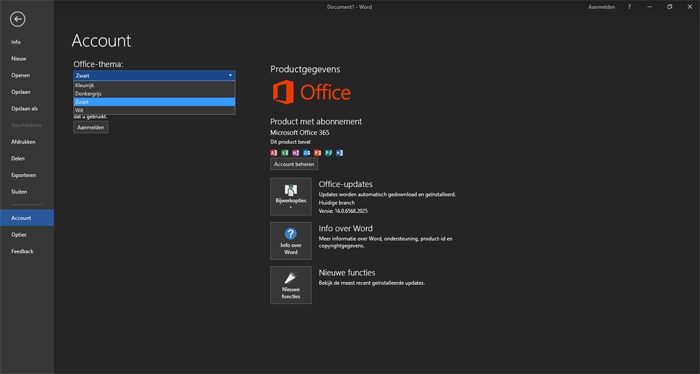Click Aanmelden in the title bar
This screenshot has height=374, width=700.
[601, 7]
